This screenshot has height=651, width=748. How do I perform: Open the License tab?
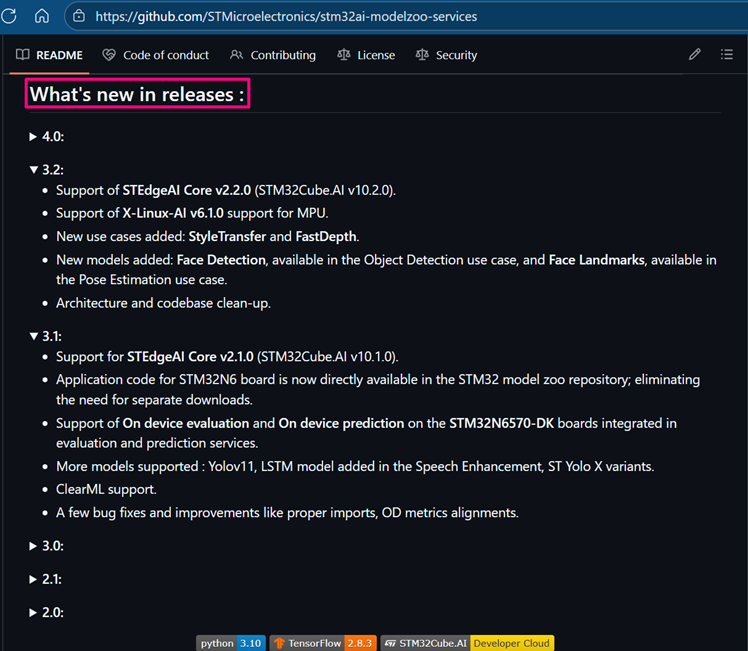click(x=366, y=55)
